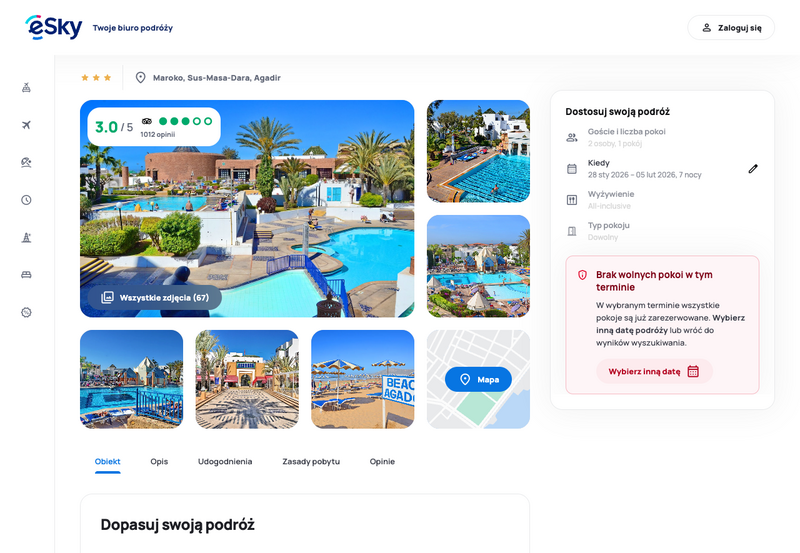Open the Opinie tab
The image size is (800, 553).
pos(382,461)
